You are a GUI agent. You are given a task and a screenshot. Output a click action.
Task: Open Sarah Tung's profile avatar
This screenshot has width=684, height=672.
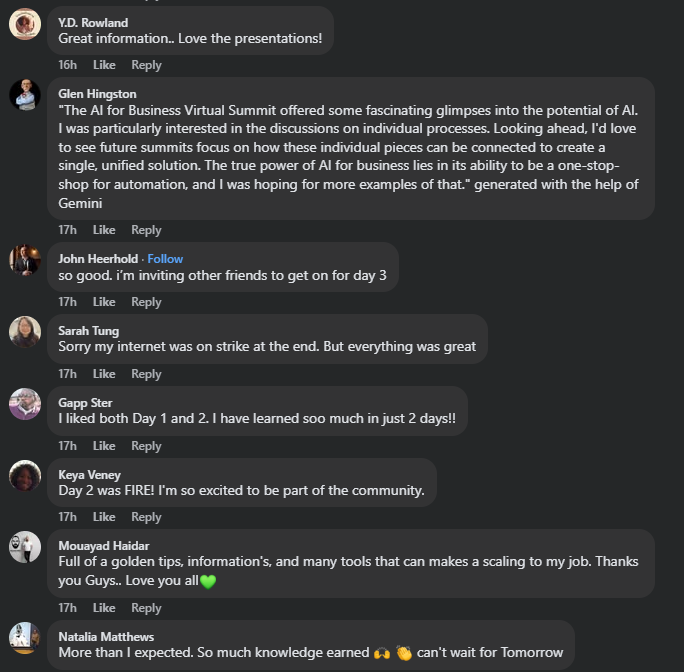tap(24, 331)
